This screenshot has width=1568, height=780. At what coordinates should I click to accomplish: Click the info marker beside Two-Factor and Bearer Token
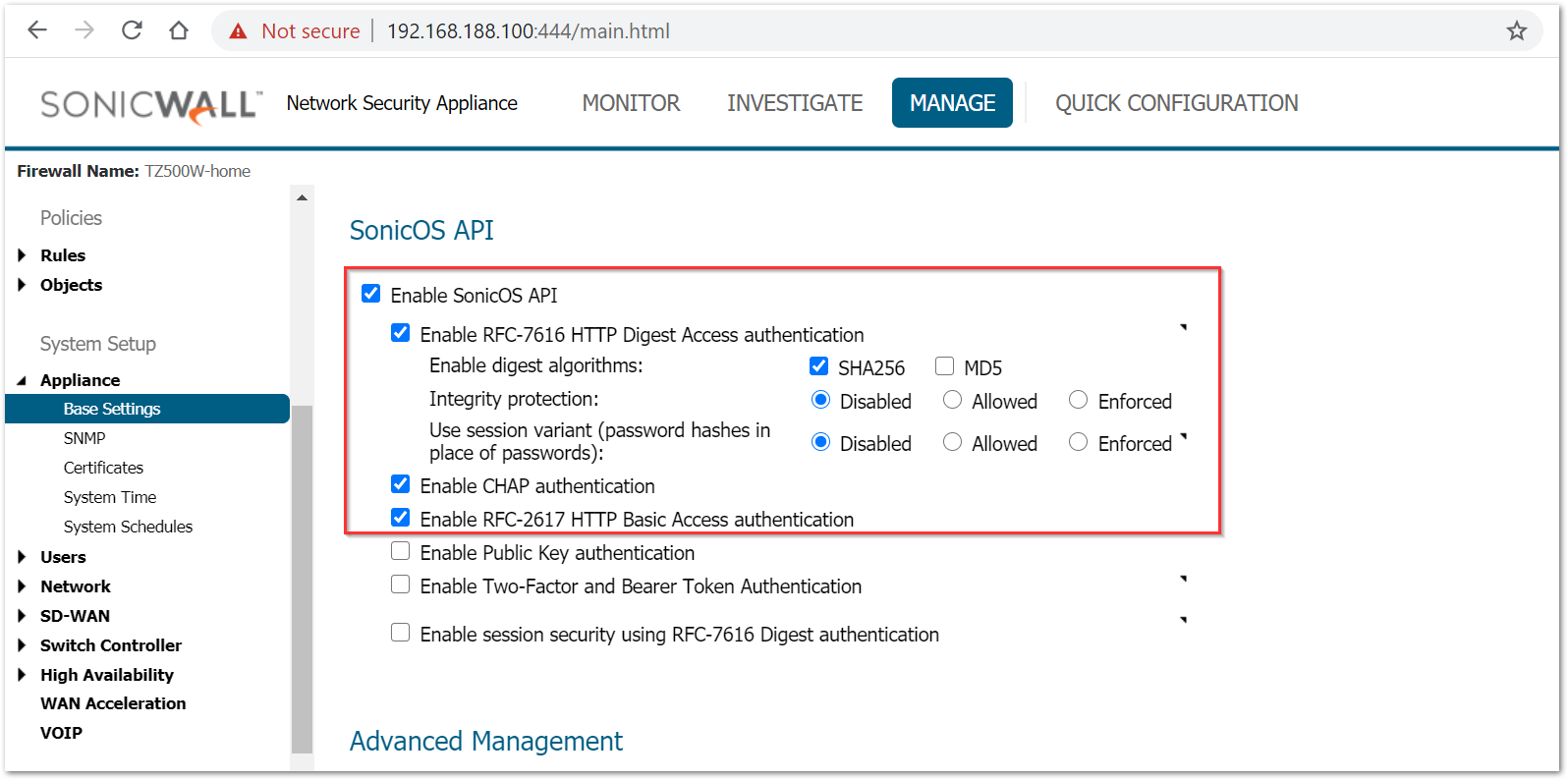[1183, 579]
